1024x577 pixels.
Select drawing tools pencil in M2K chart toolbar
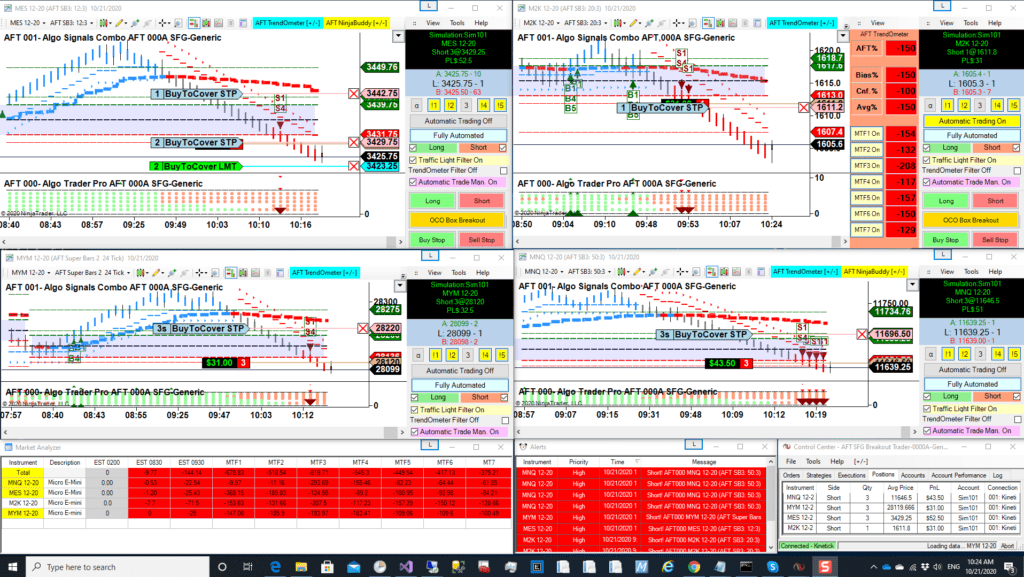(x=633, y=23)
